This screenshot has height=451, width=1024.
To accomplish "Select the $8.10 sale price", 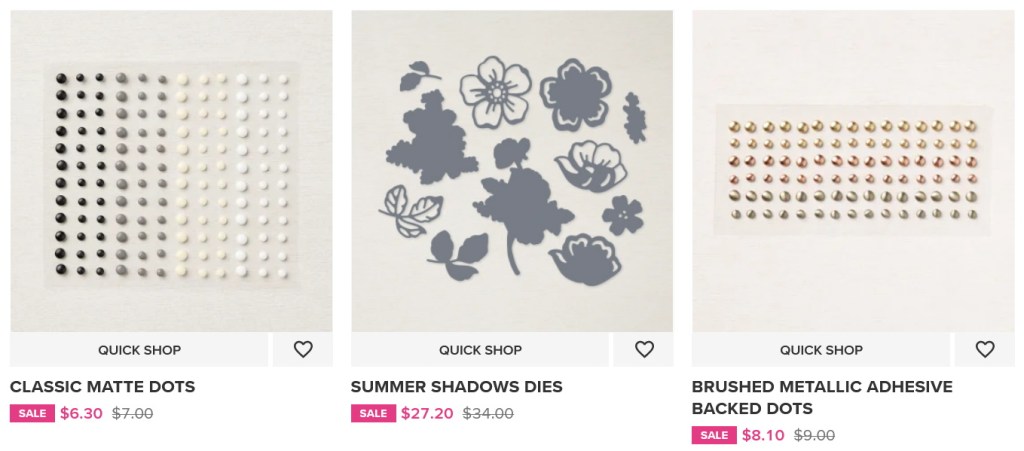I will pos(763,435).
